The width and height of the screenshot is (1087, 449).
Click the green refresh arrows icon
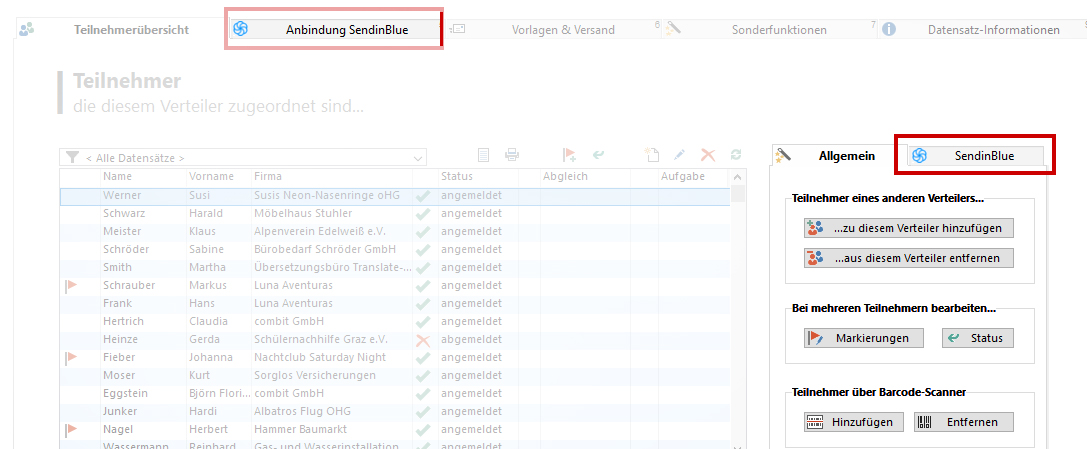pyautogui.click(x=736, y=155)
